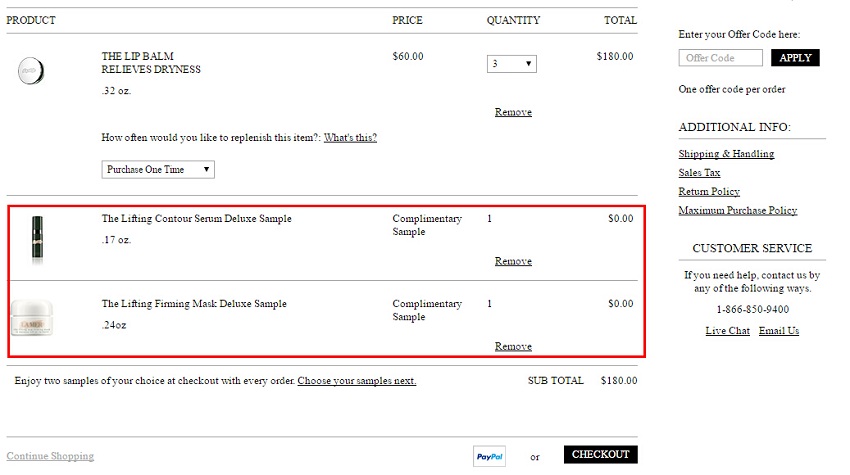Viewport: 850px width, 475px height.
Task: Click Choose your samples next link
Action: (356, 381)
